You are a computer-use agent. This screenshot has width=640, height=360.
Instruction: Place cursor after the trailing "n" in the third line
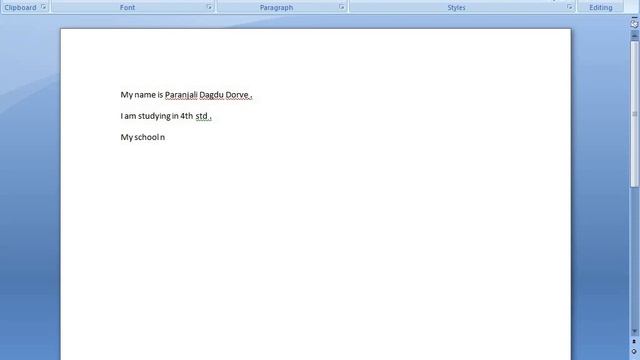coord(165,137)
